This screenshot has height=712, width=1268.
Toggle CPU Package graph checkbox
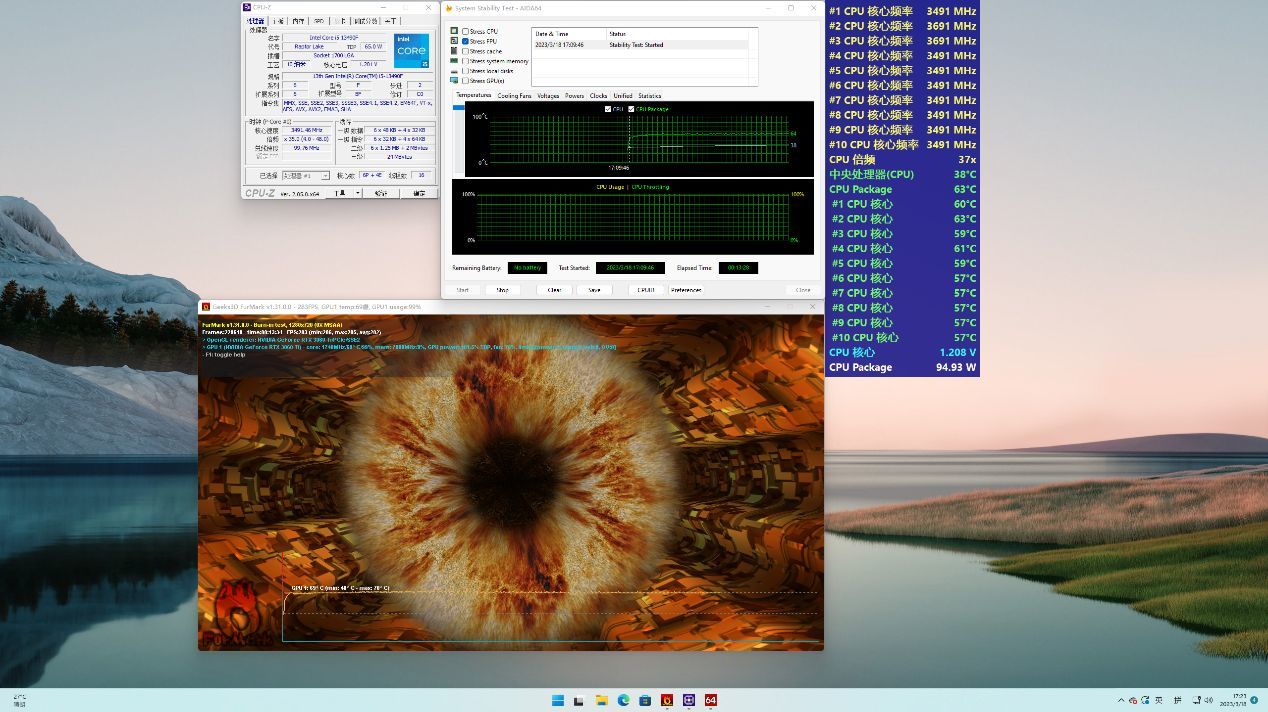point(631,109)
